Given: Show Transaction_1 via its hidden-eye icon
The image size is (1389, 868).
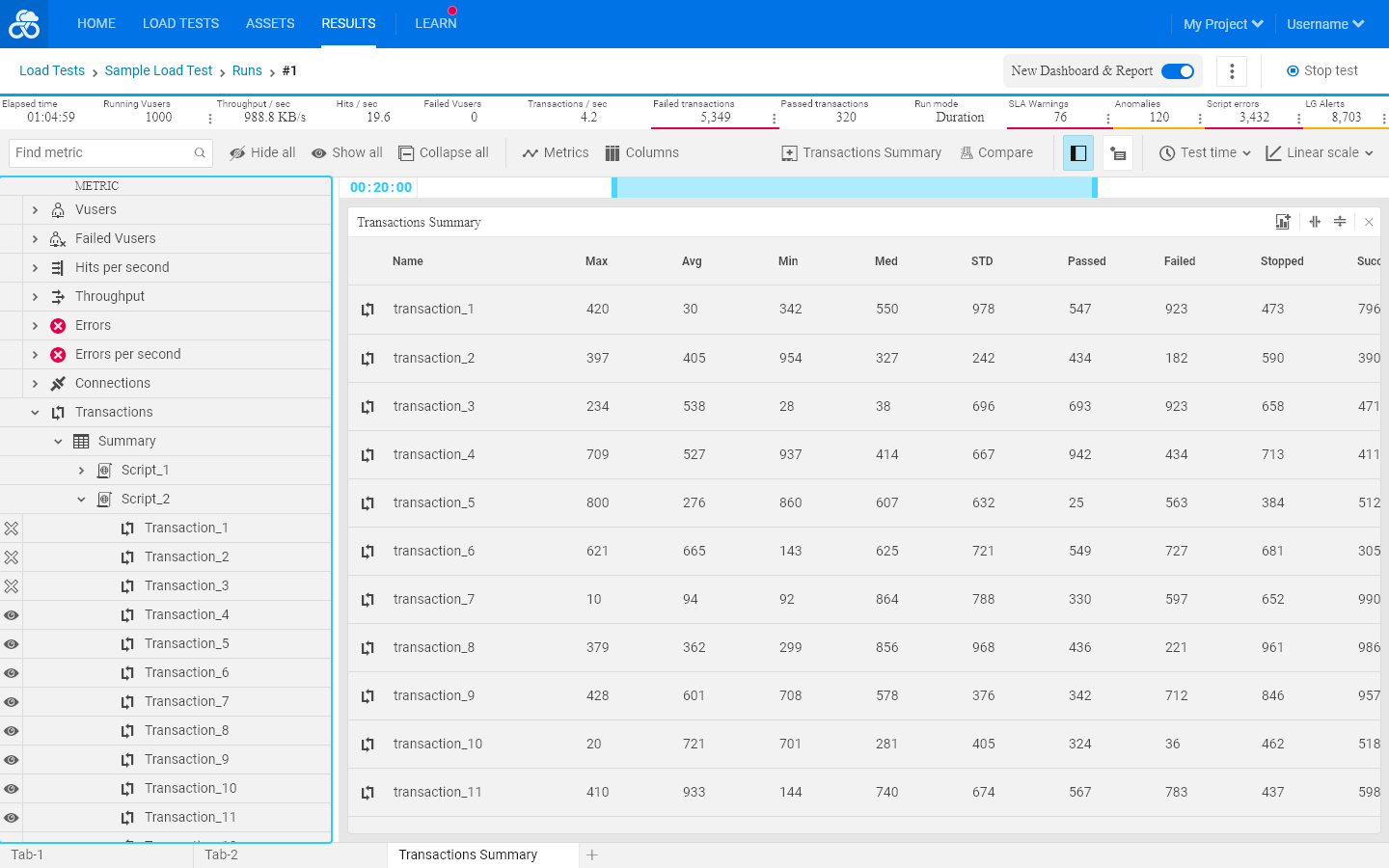Looking at the screenshot, I should tap(12, 529).
